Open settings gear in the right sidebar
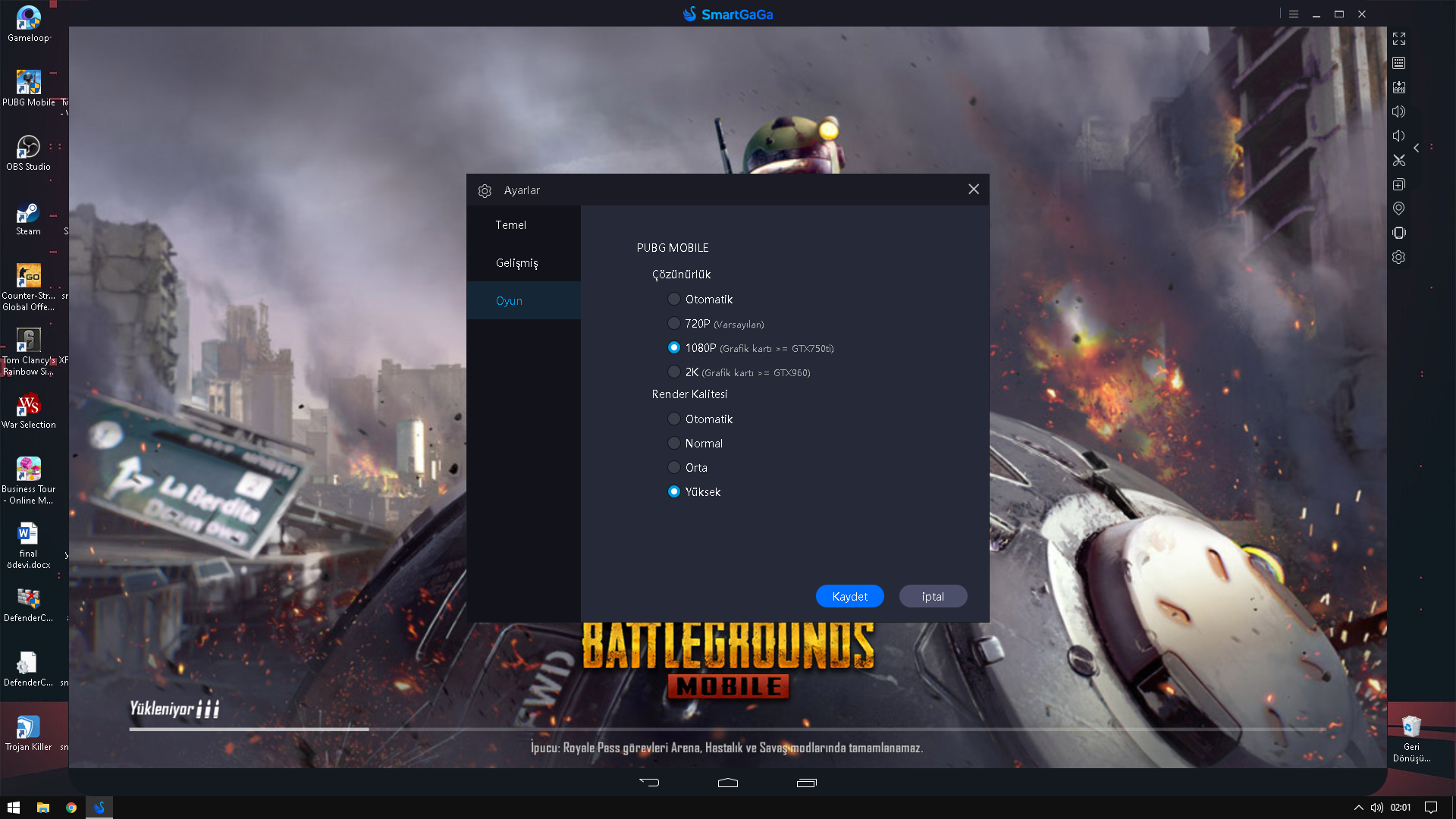Screen dimensions: 1456x819 (1399, 257)
